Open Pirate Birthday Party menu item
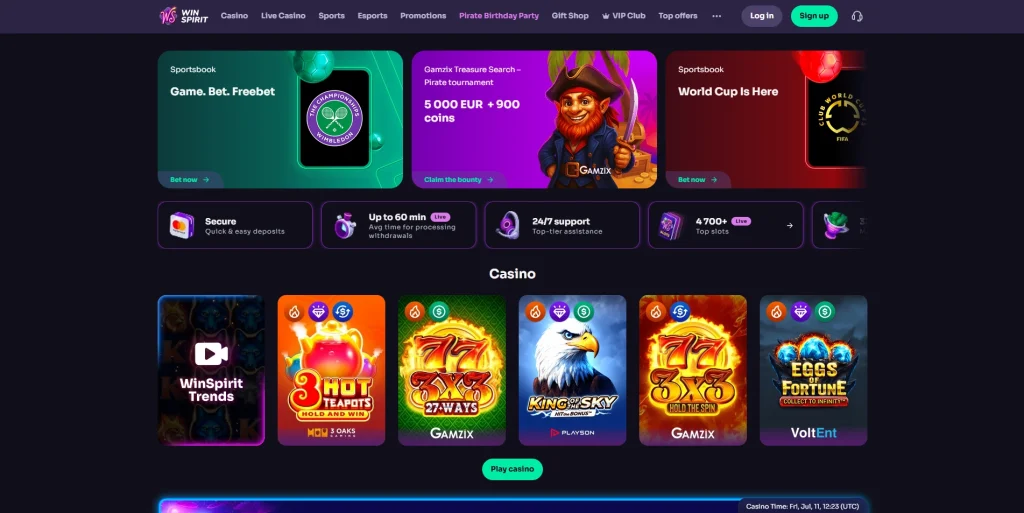Screen dimensions: 1024x513 pyautogui.click(x=499, y=16)
